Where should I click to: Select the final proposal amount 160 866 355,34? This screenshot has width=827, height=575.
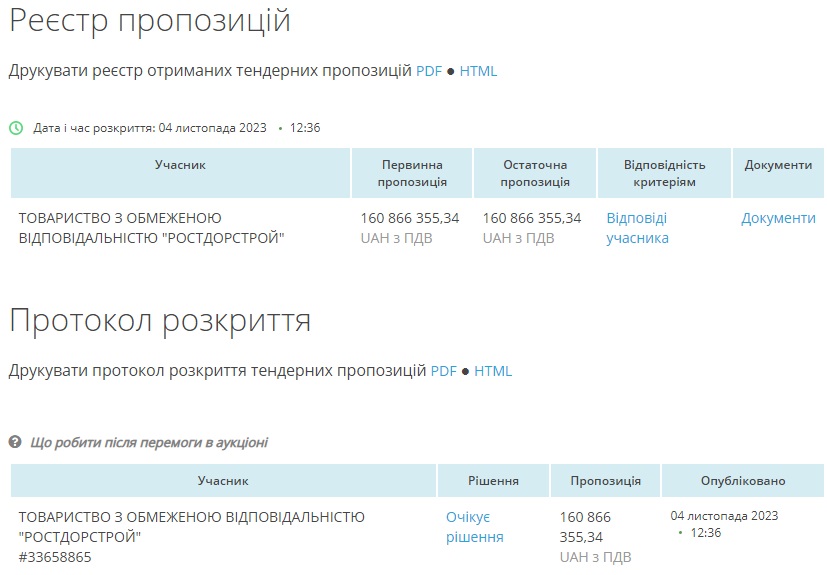pos(532,218)
